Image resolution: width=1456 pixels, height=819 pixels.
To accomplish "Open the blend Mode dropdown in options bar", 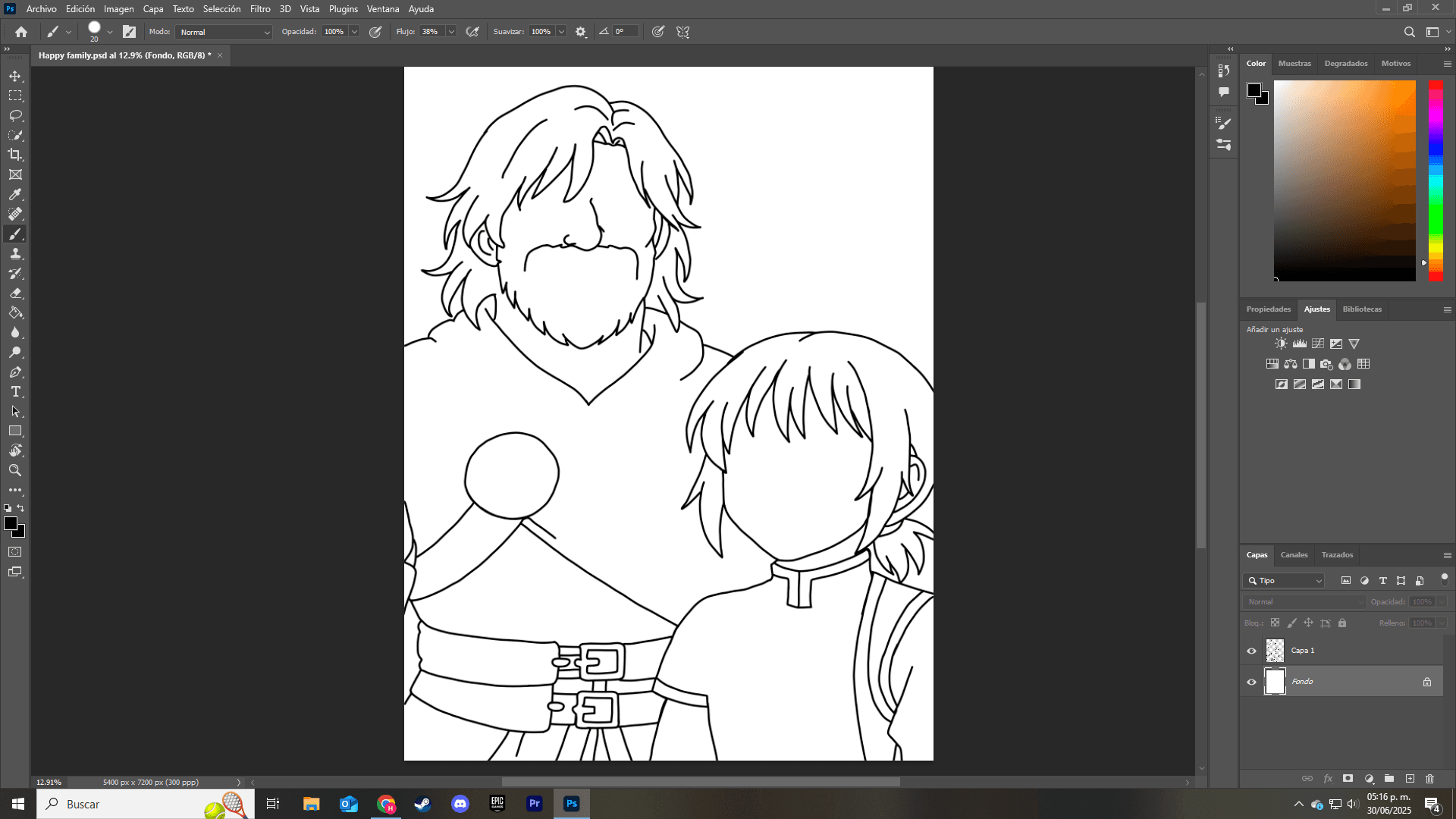I will (x=223, y=32).
